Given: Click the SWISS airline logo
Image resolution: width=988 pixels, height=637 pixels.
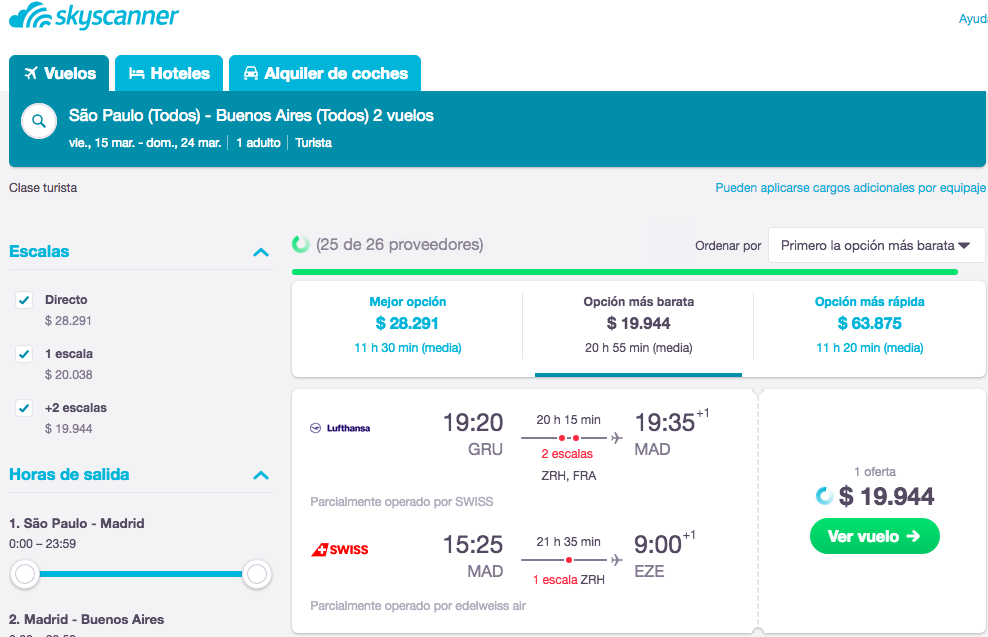Looking at the screenshot, I should [340, 549].
